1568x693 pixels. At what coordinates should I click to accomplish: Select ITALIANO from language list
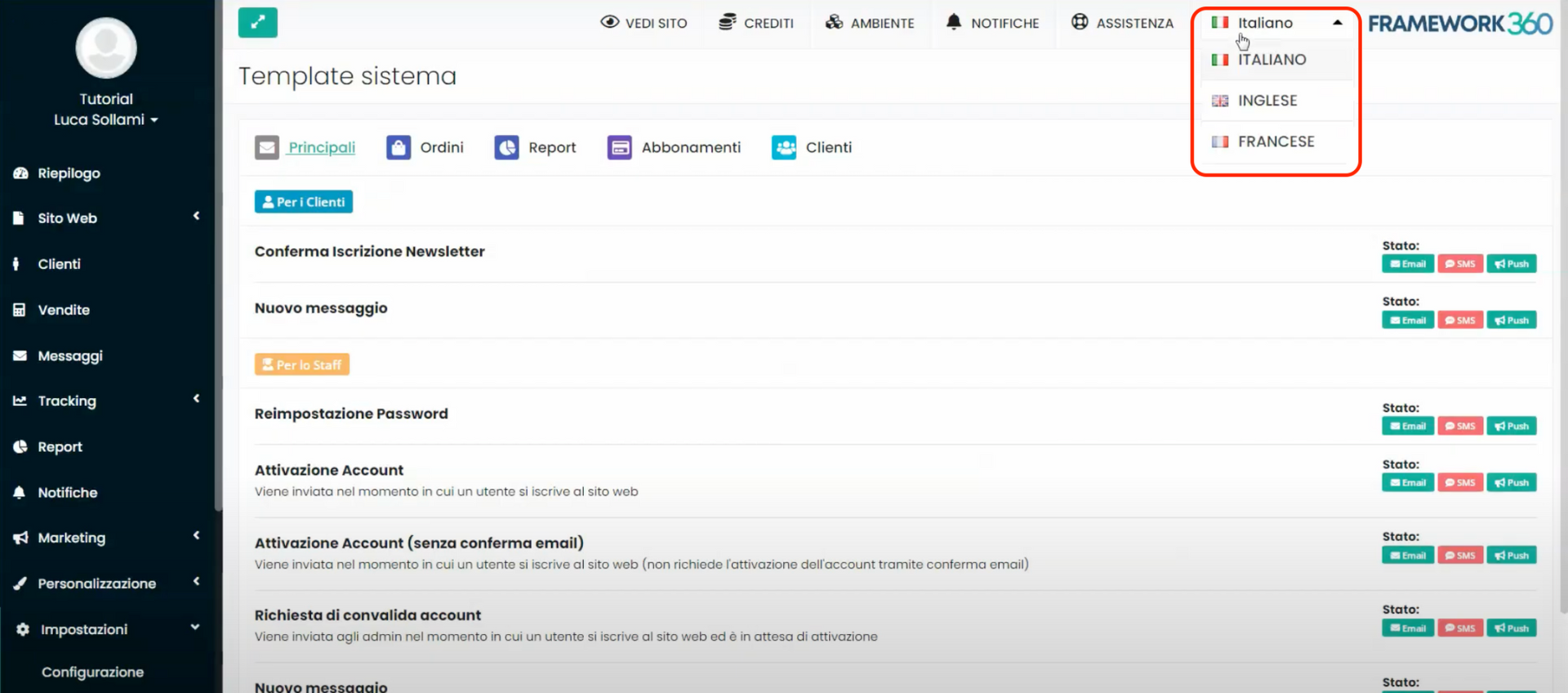click(1276, 60)
